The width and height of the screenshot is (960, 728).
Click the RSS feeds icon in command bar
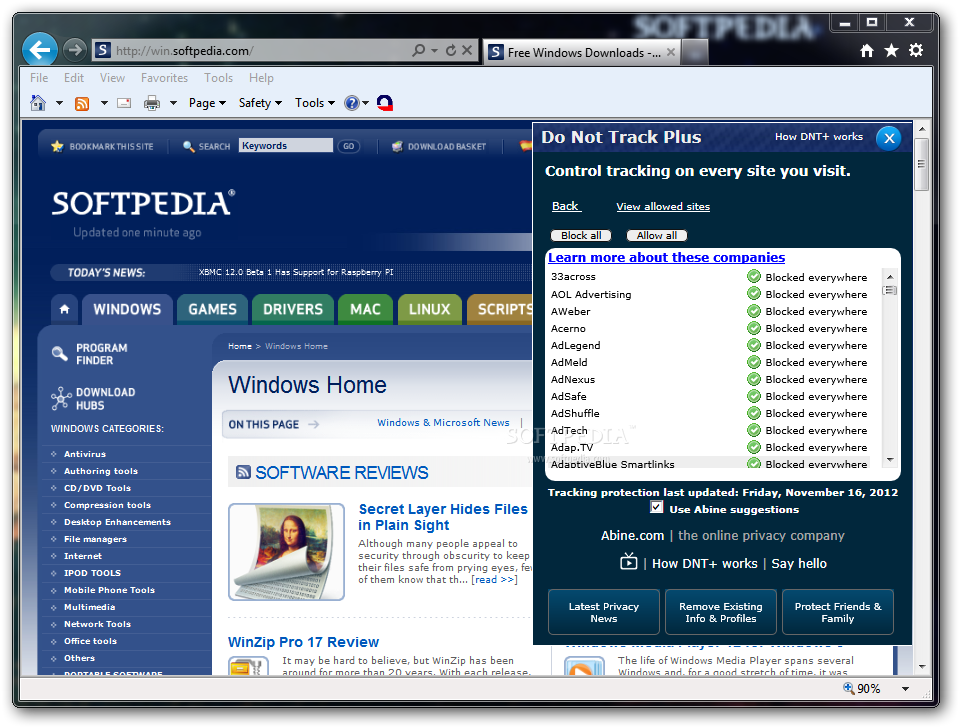click(x=82, y=103)
